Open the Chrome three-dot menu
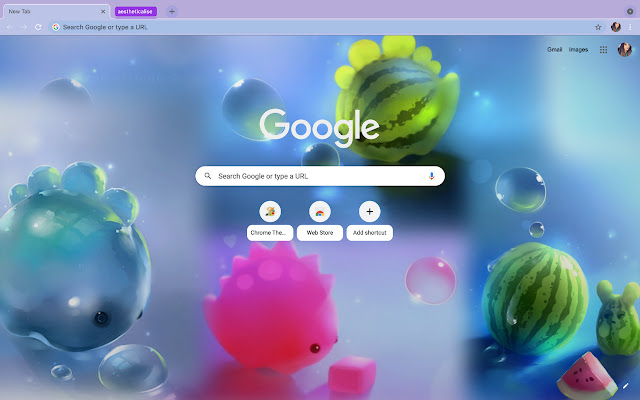 (x=630, y=27)
